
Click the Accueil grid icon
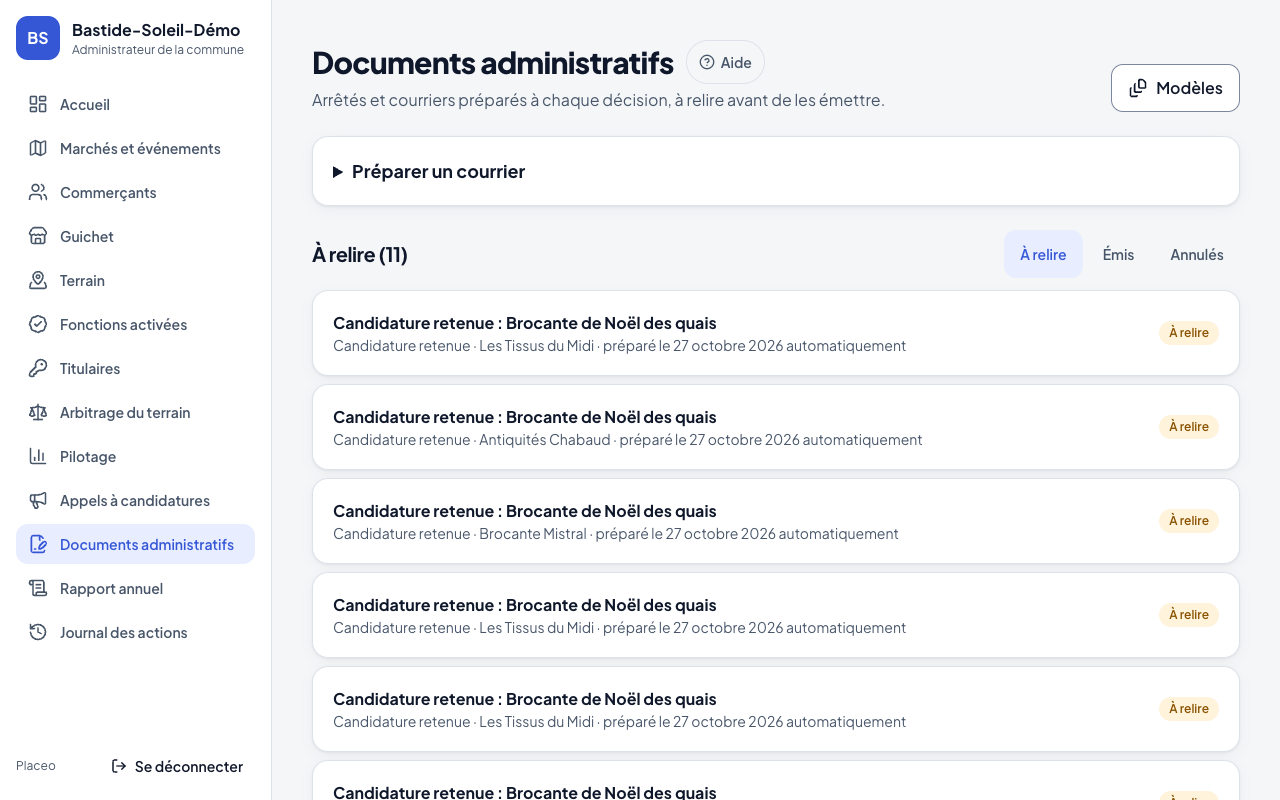(x=38, y=104)
